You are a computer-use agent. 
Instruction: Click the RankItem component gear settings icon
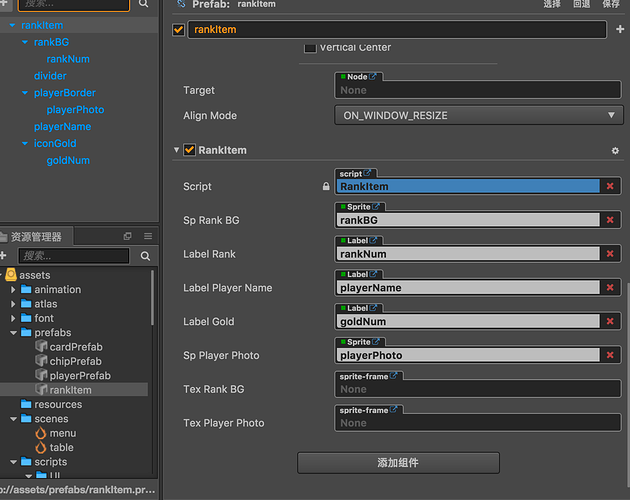[615, 151]
